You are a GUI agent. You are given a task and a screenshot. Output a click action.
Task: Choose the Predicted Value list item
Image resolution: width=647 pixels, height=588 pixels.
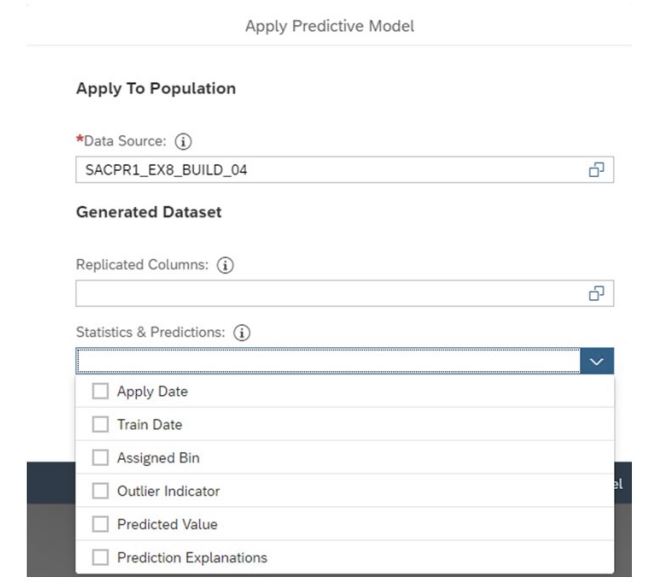[x=167, y=524]
